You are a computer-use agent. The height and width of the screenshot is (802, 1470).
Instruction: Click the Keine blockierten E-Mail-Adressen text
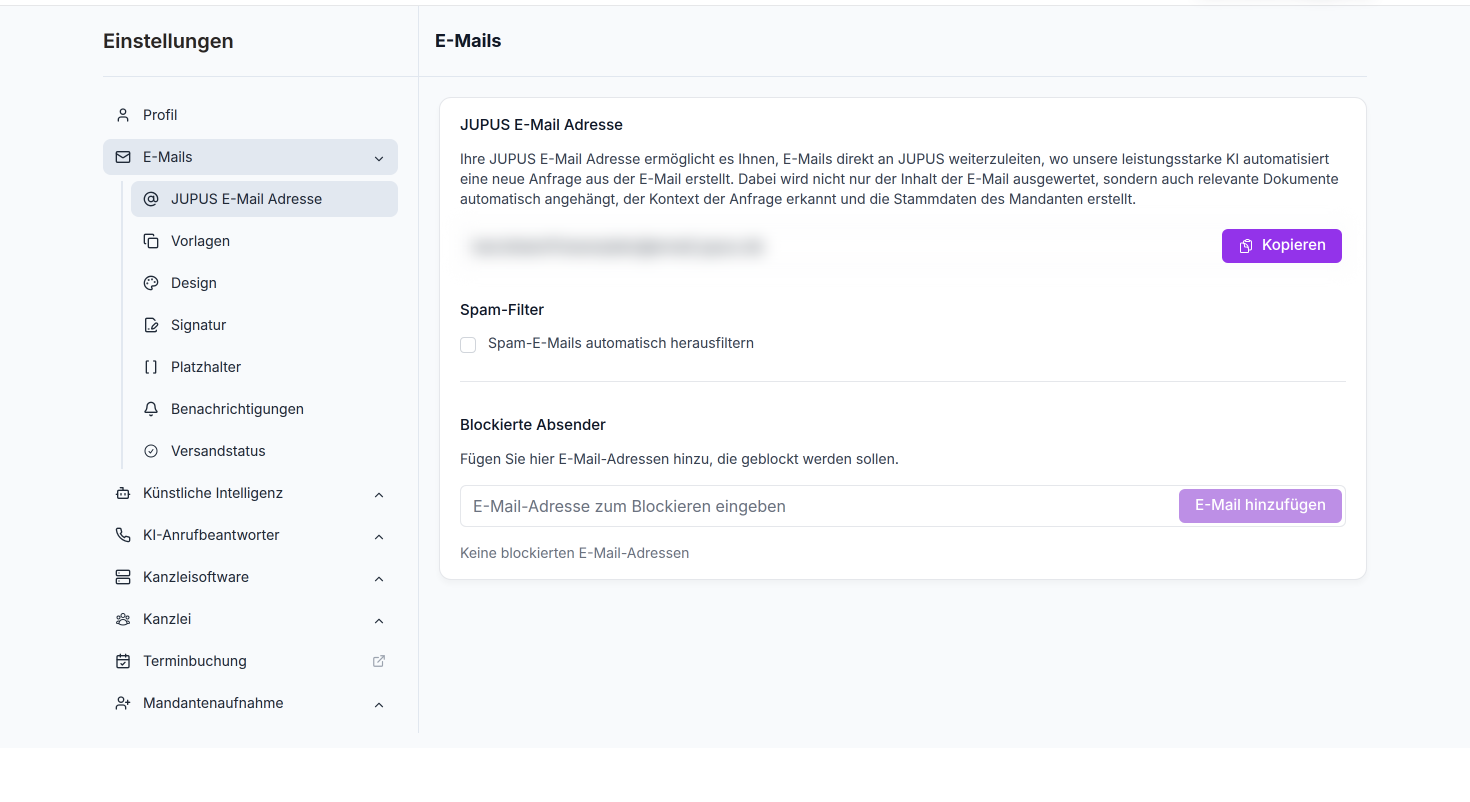(x=574, y=553)
